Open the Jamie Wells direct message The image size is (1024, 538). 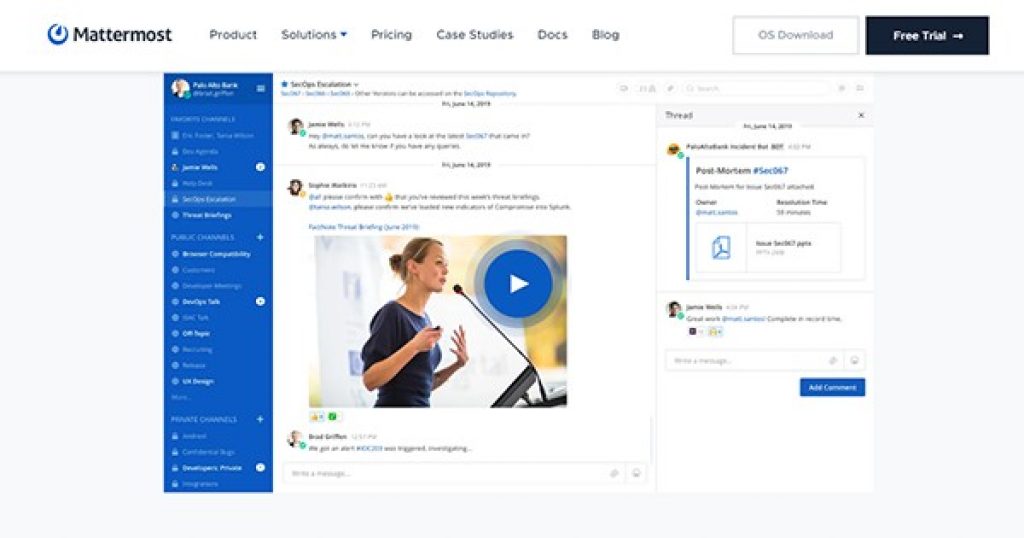tap(200, 167)
